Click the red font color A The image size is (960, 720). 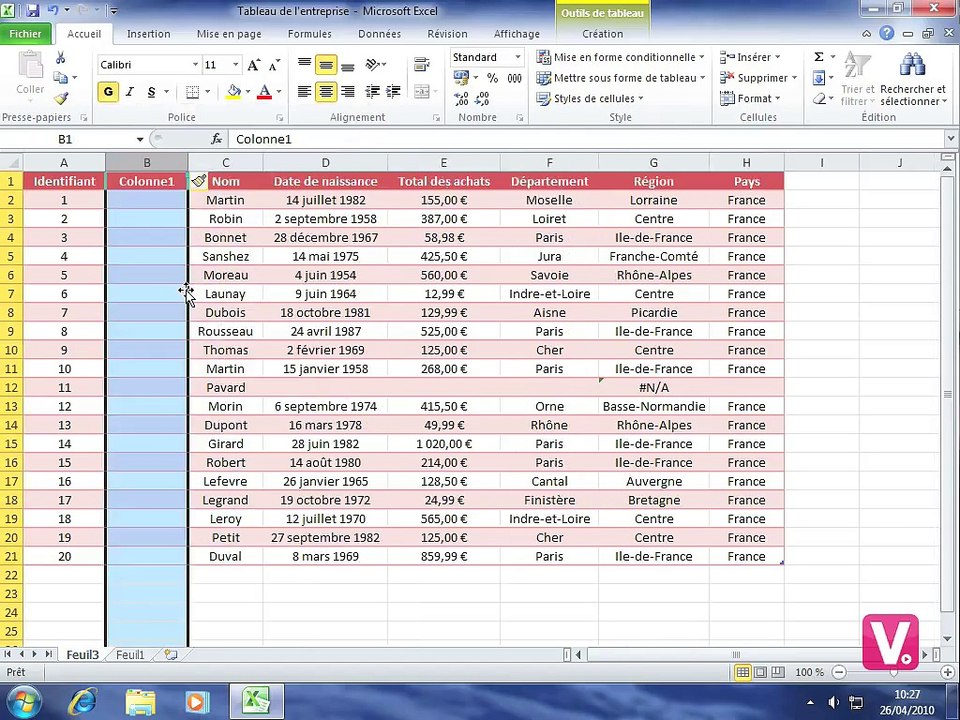click(x=264, y=92)
